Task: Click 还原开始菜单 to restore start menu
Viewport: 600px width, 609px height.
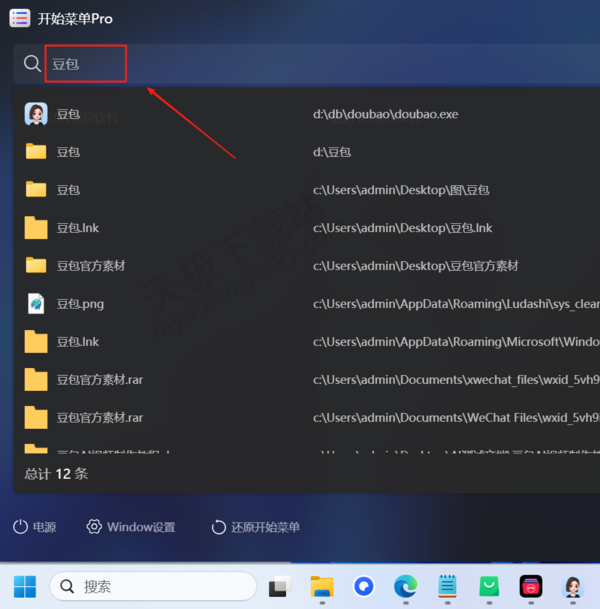Action: [256, 527]
